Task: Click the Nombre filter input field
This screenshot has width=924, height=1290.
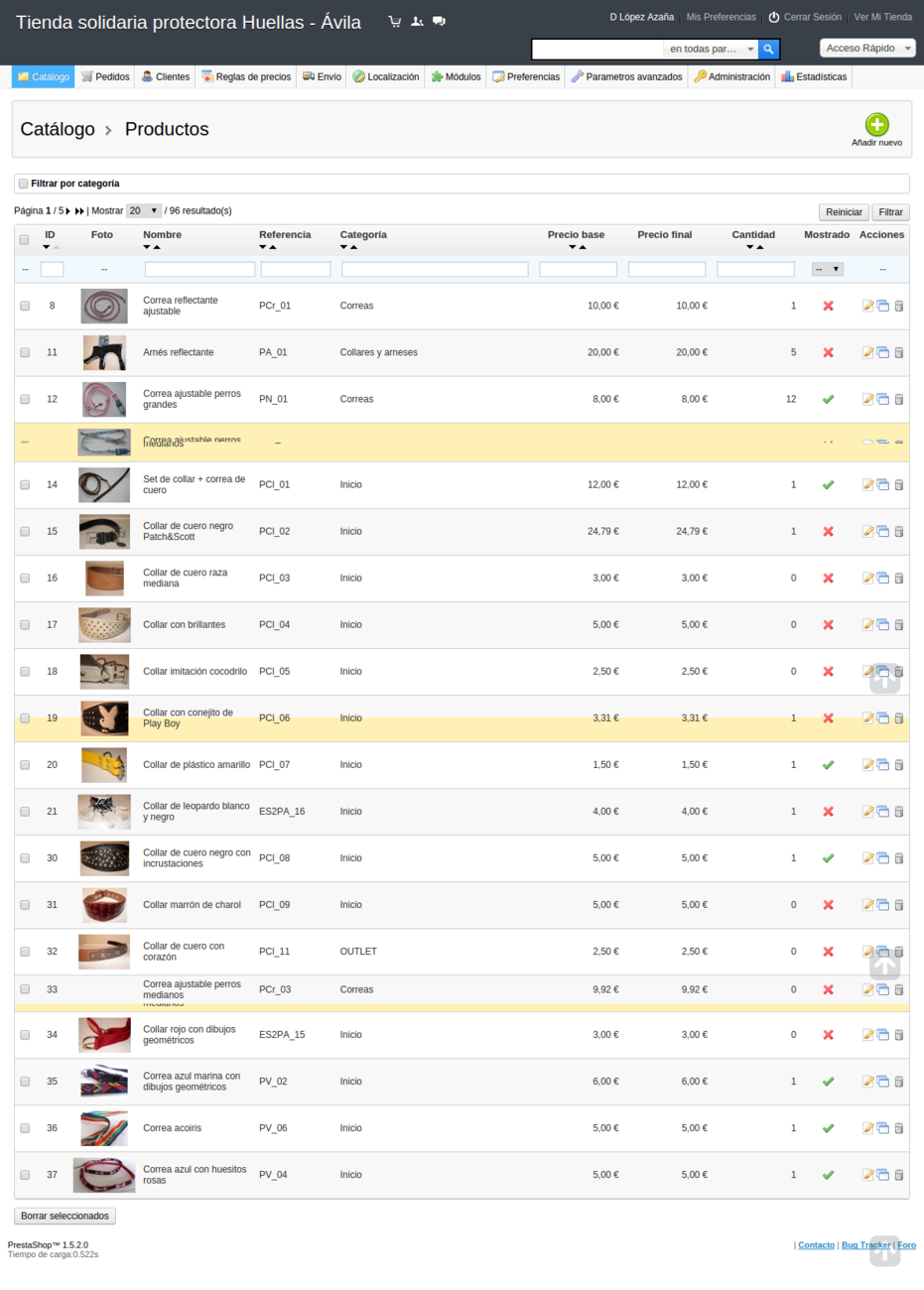Action: pyautogui.click(x=199, y=269)
